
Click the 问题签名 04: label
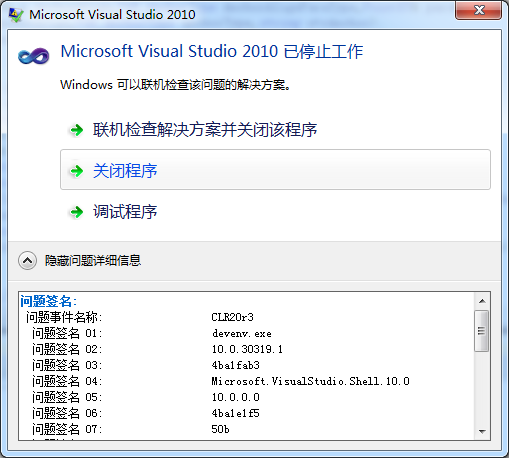click(67, 381)
